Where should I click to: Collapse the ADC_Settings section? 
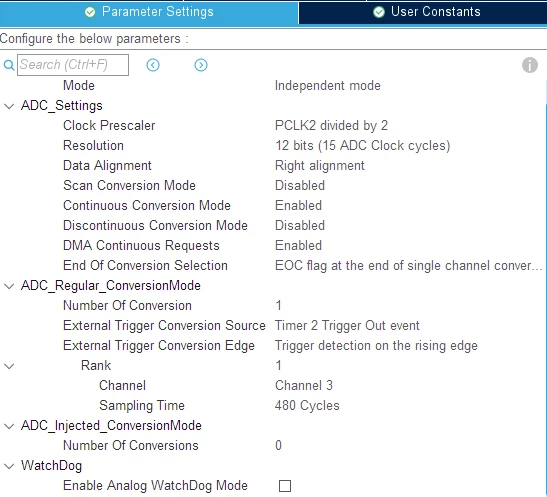click(x=9, y=106)
